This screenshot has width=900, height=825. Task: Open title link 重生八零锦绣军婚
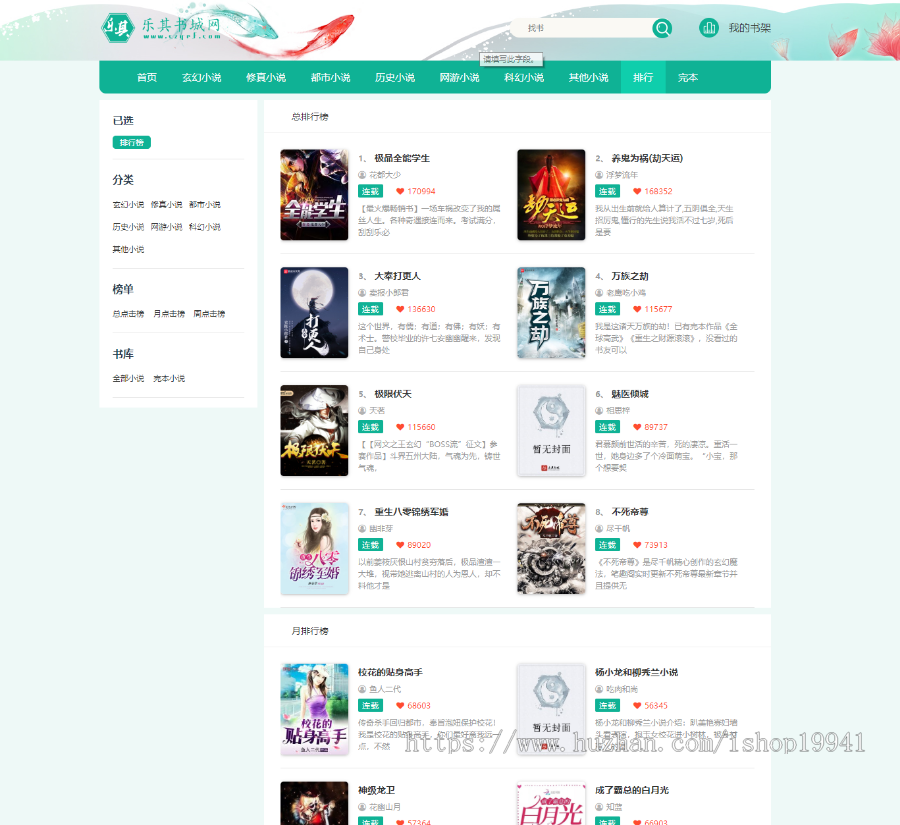point(411,512)
